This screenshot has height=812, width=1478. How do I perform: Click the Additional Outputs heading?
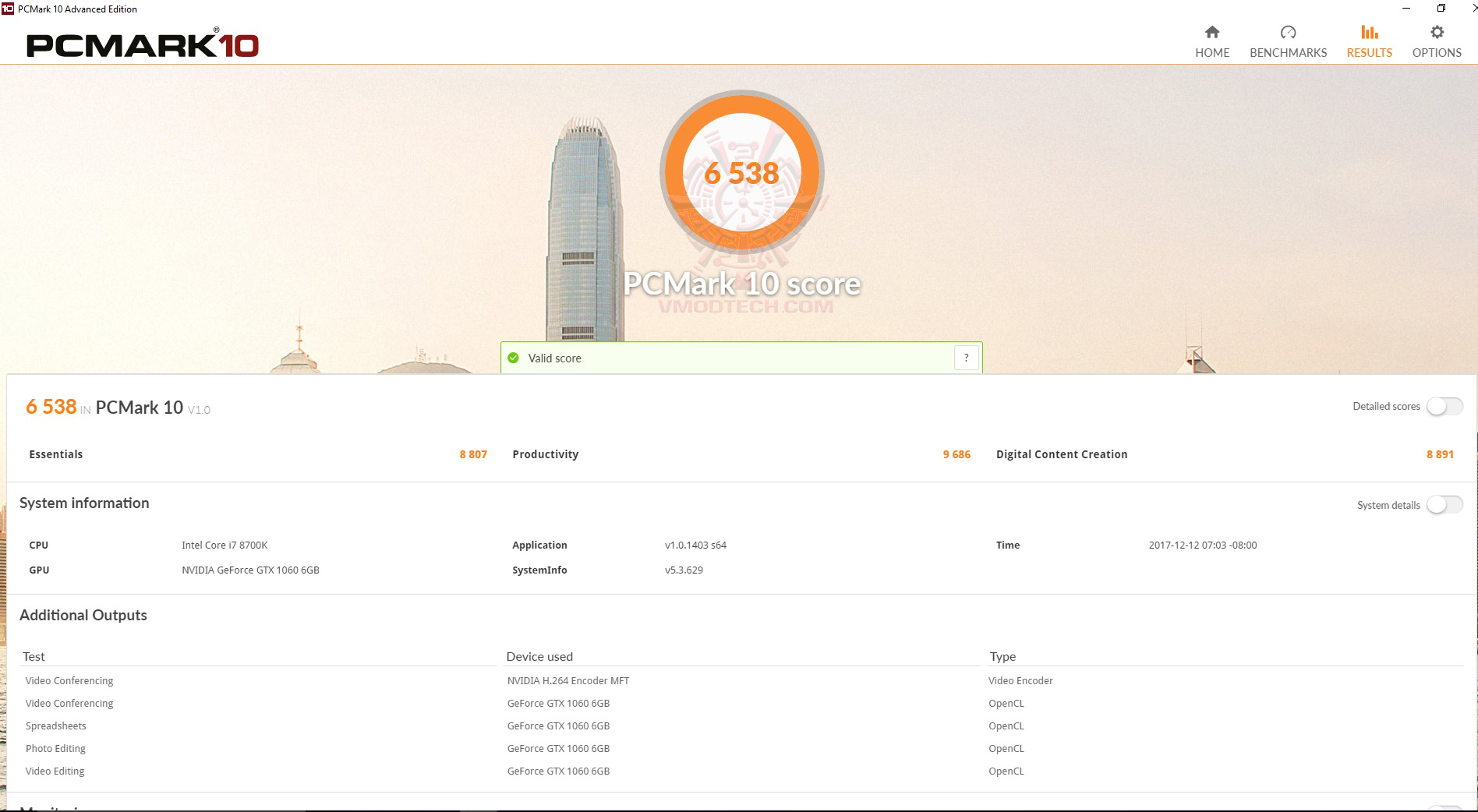click(x=83, y=615)
